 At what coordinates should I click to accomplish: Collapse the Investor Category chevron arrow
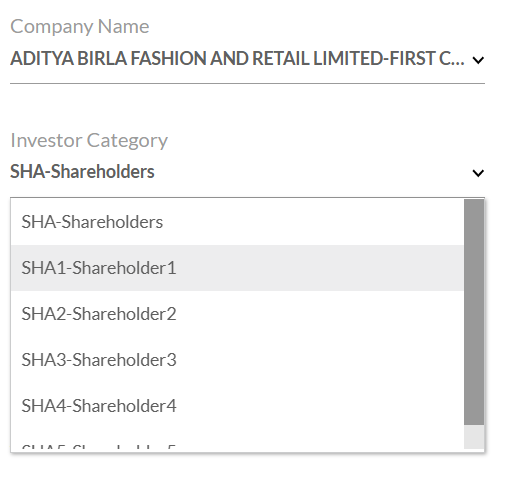(478, 173)
